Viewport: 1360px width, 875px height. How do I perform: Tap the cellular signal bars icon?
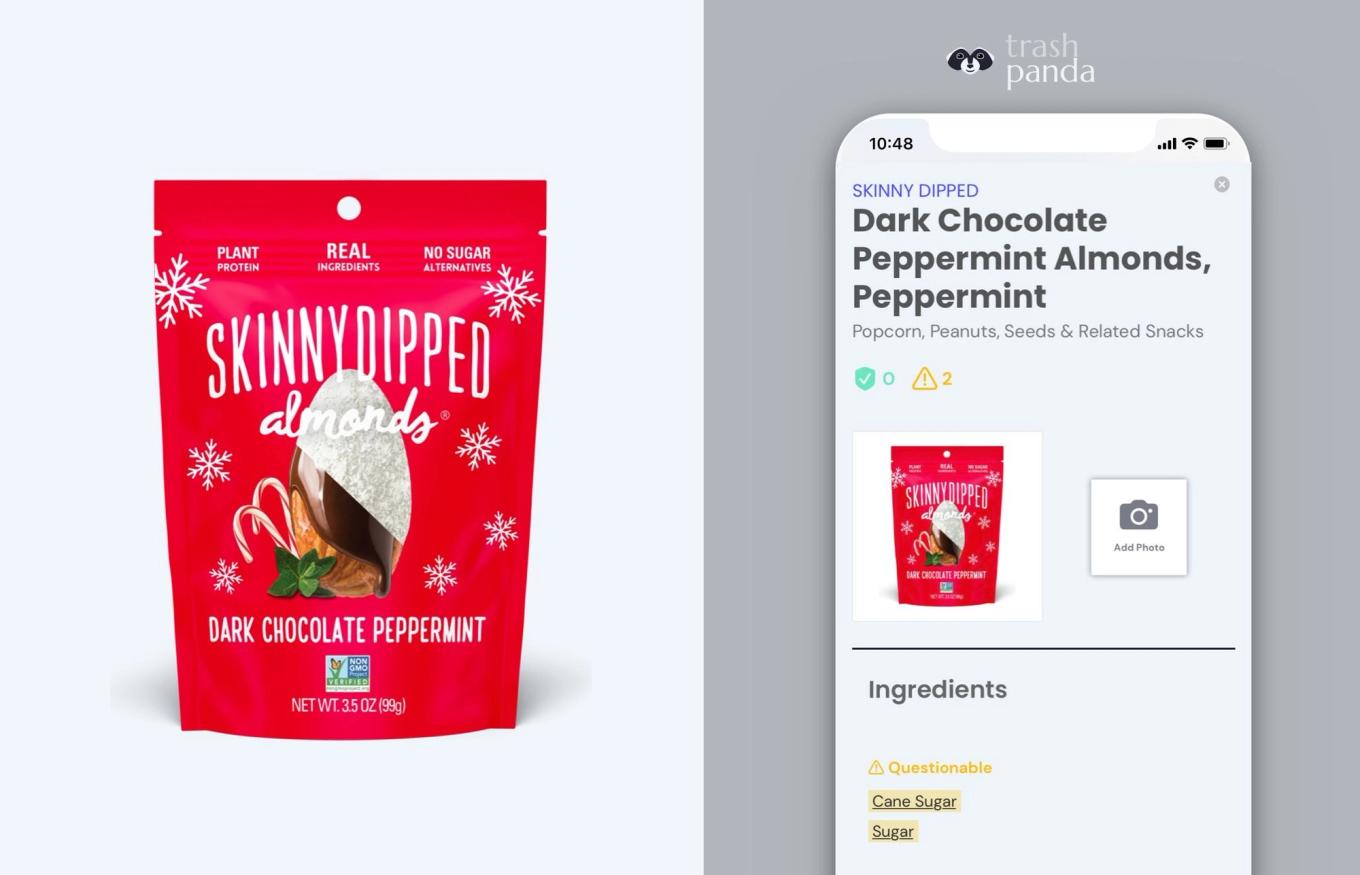click(x=1166, y=144)
